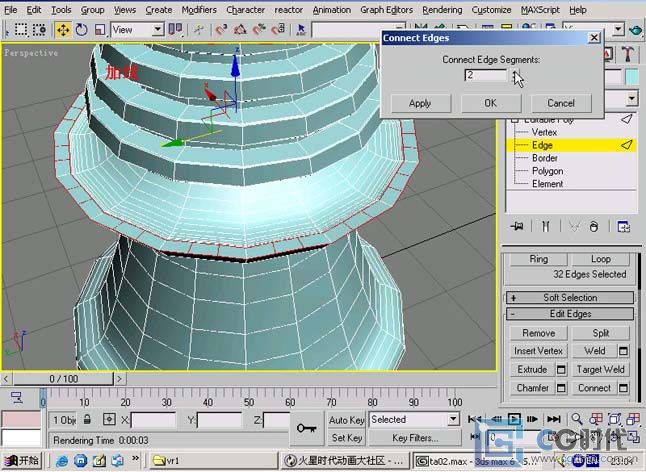Select the Rectangular Selection Region tool

[21, 30]
